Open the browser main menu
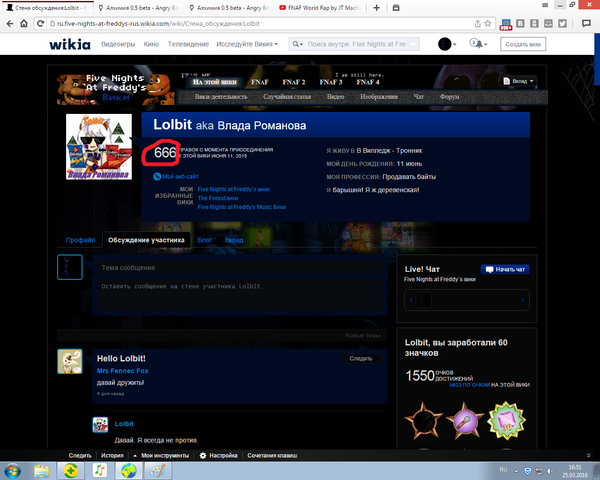The image size is (600, 480). point(545,5)
